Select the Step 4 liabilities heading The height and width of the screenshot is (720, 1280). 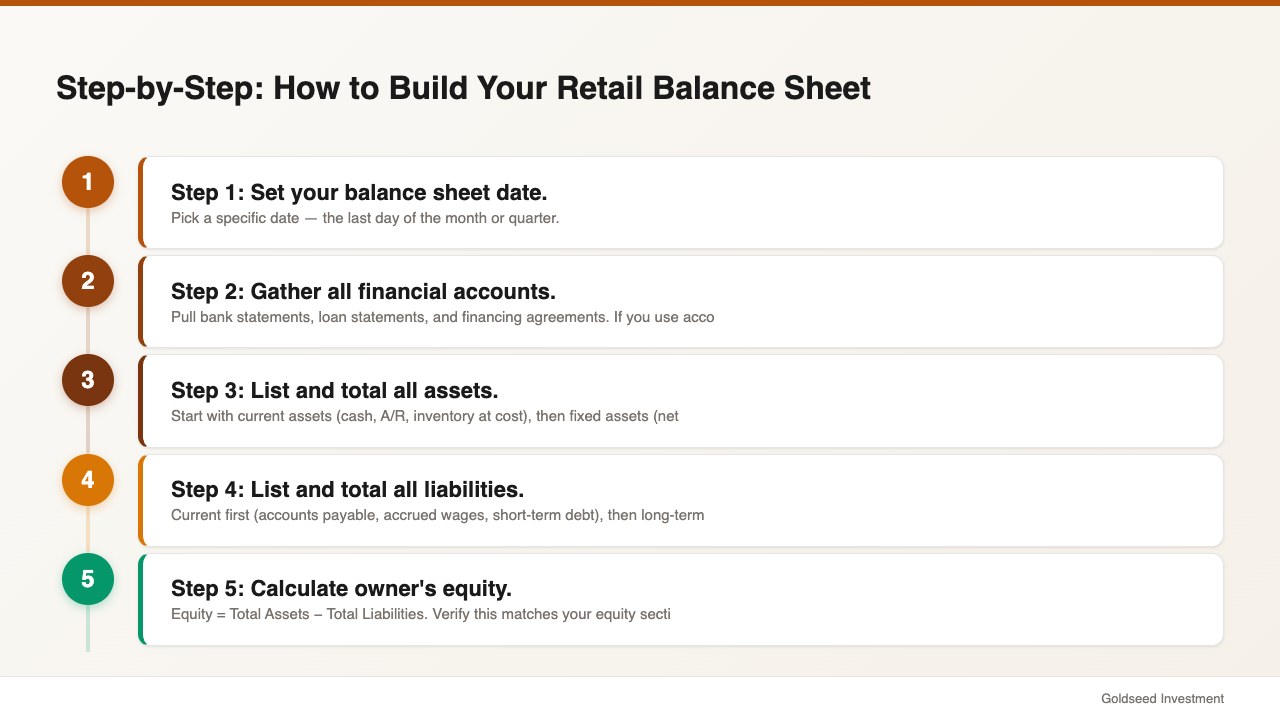tap(347, 489)
